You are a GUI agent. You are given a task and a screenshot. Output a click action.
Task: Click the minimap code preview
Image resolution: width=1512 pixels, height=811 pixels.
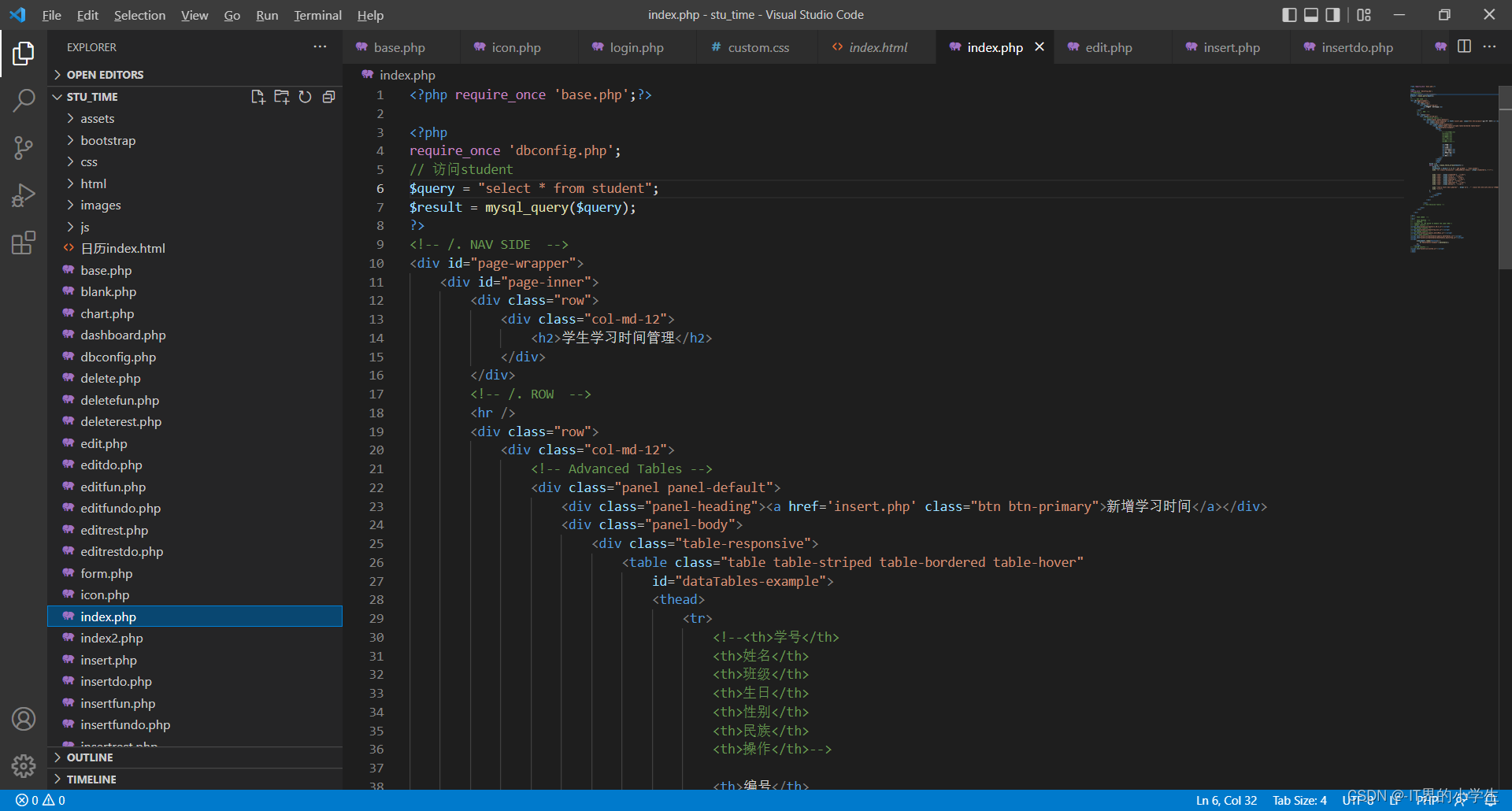(x=1453, y=168)
